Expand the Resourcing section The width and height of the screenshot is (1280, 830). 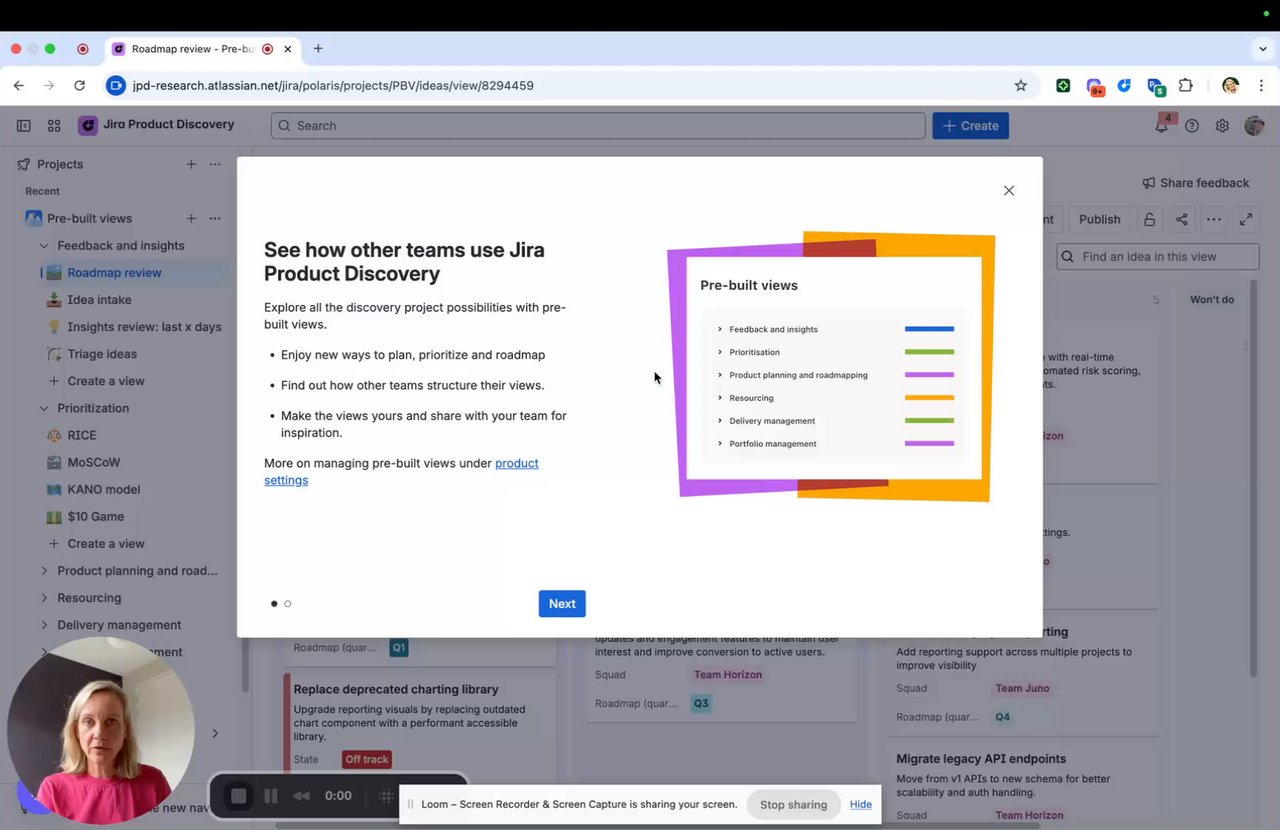pyautogui.click(x=44, y=598)
